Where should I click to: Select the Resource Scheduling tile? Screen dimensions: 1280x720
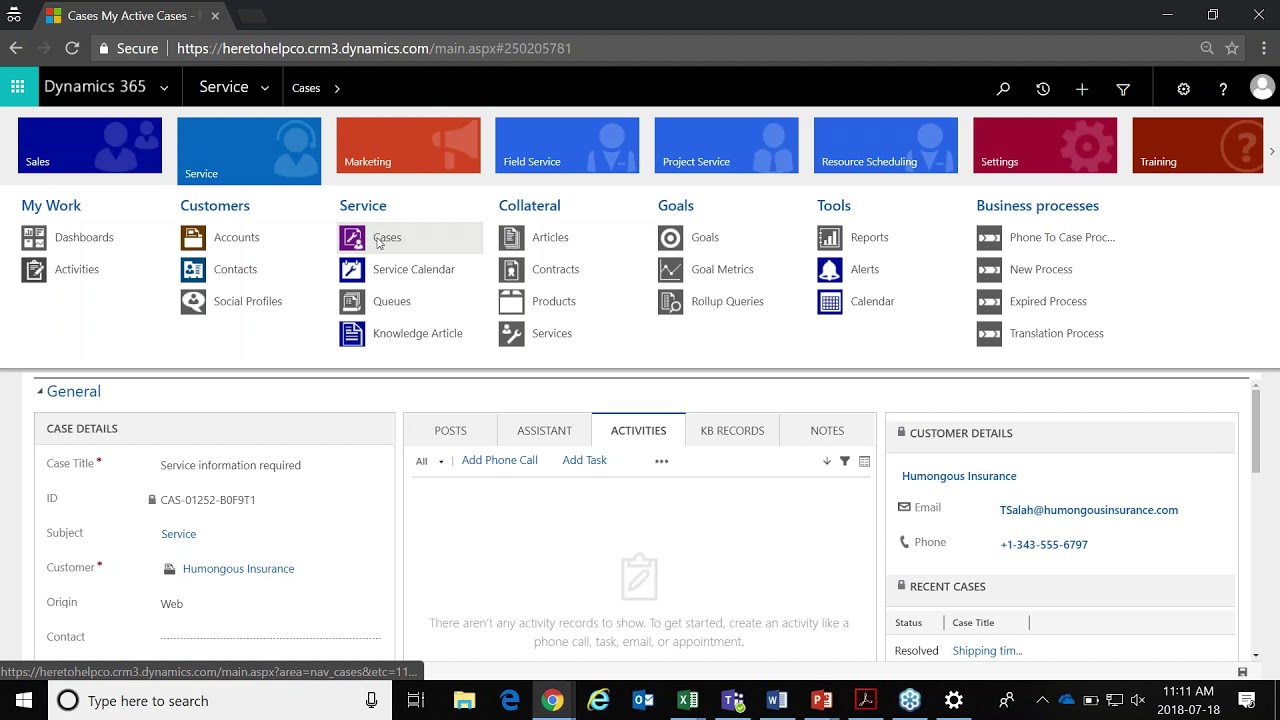point(885,145)
